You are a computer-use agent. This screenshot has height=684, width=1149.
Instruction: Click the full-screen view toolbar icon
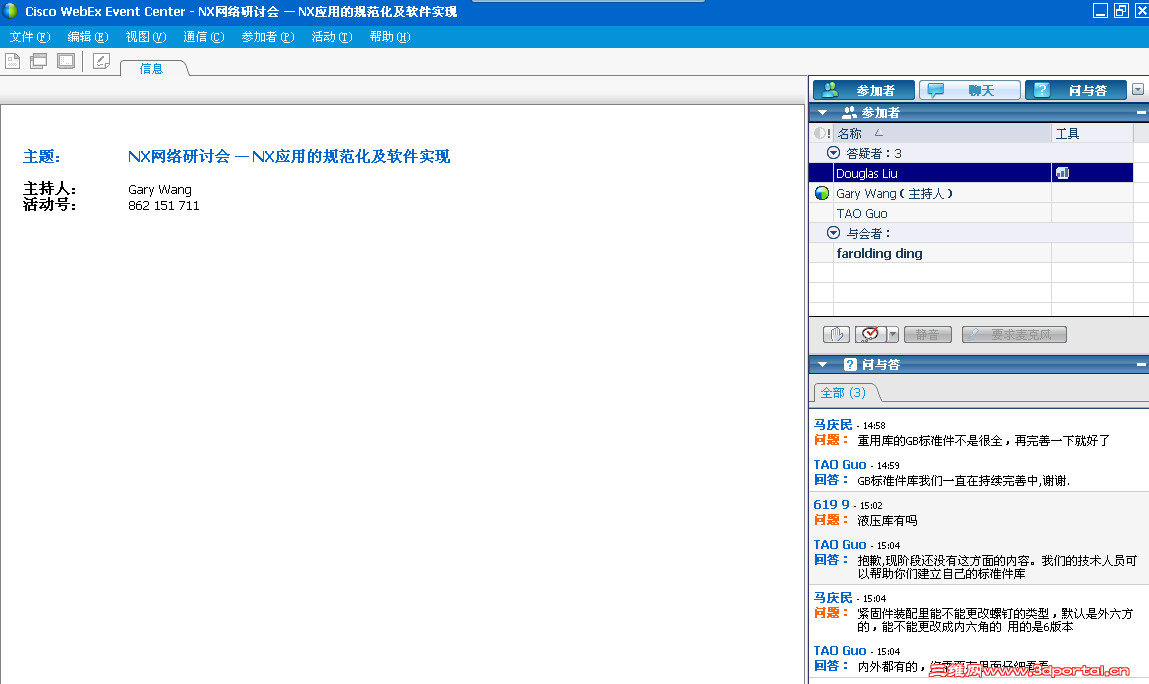tap(66, 62)
